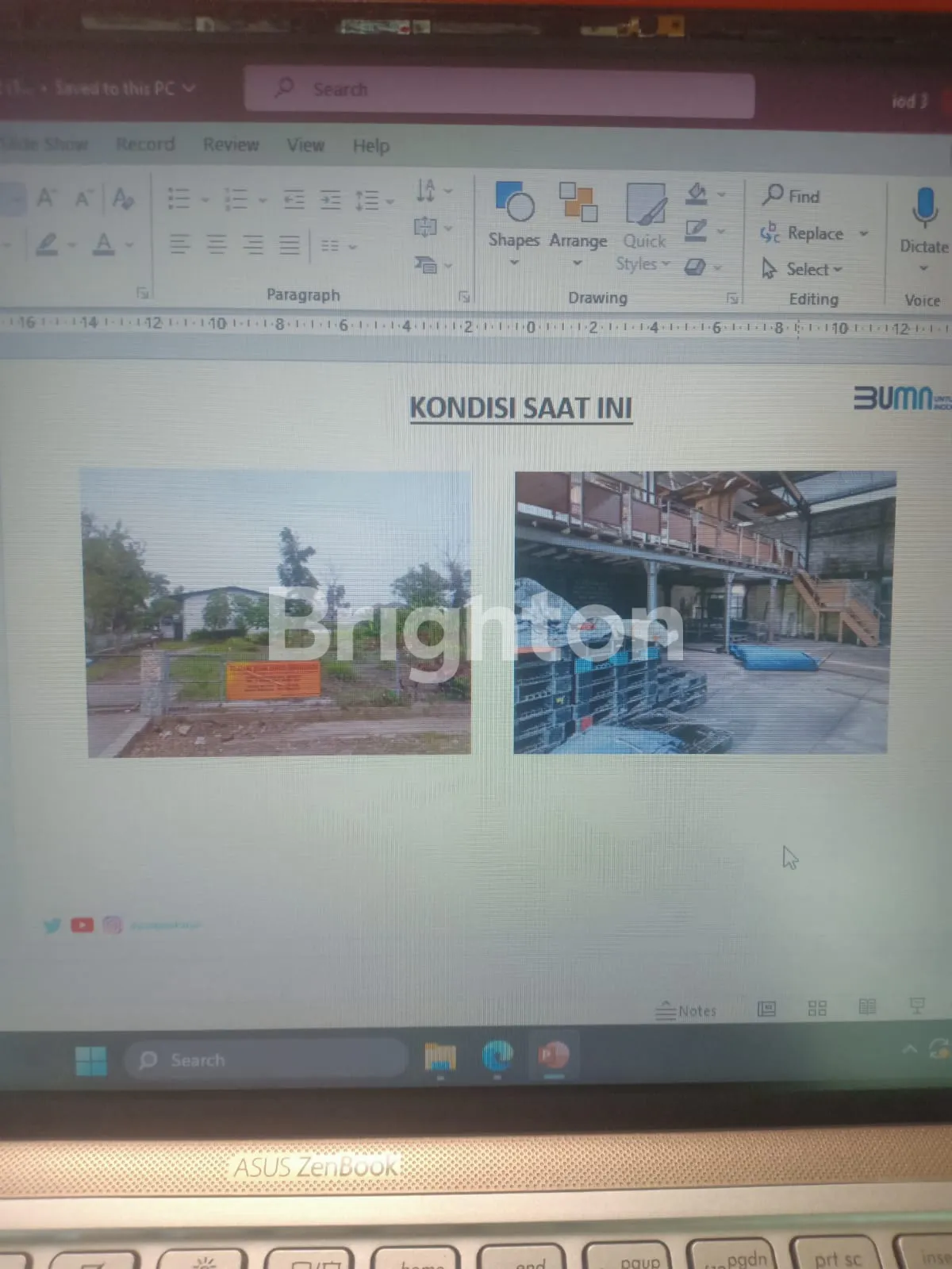Toggle justify text alignment
The image size is (952, 1269).
(290, 244)
